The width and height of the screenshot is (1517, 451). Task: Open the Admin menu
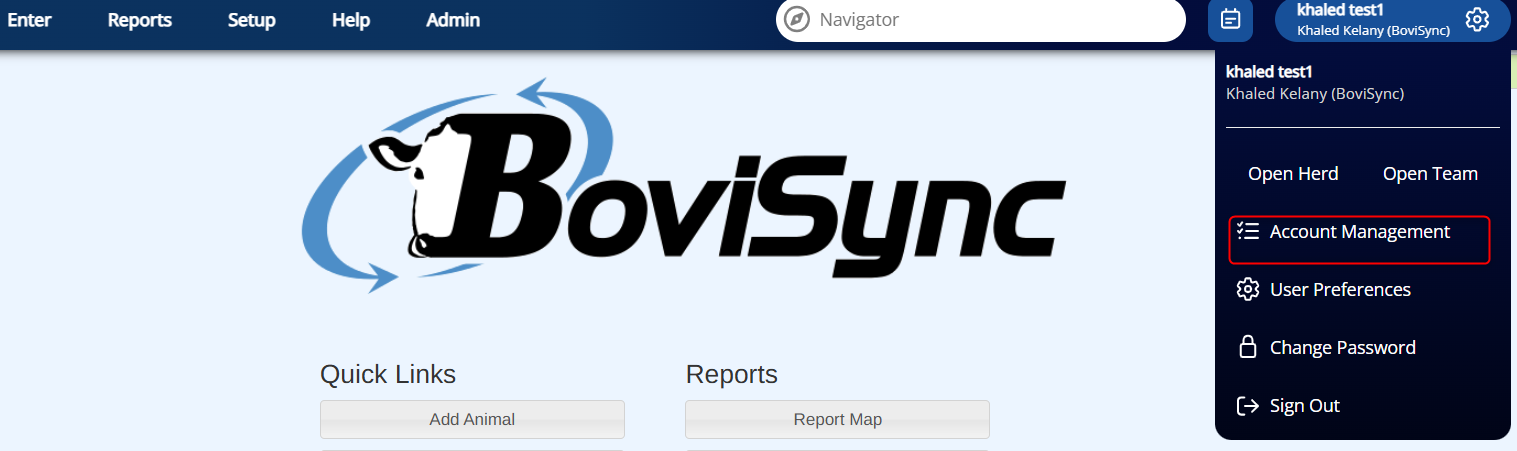(x=453, y=20)
